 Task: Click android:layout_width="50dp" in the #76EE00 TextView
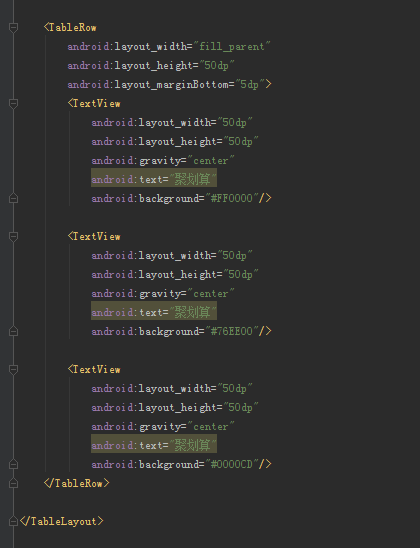[172, 255]
